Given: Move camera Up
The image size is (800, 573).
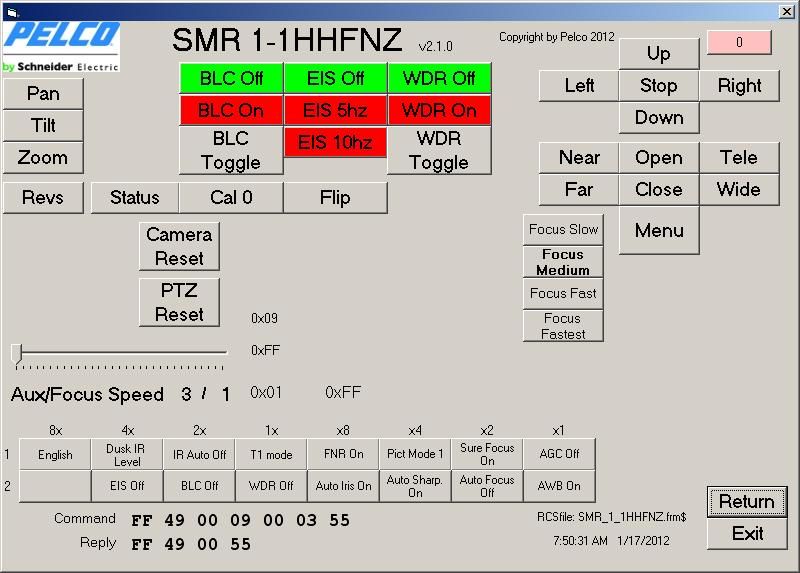Looking at the screenshot, I should (659, 53).
